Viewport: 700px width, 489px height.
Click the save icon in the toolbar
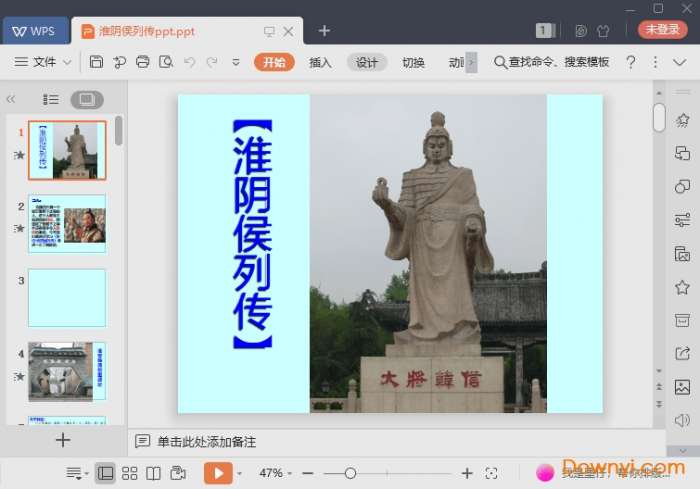96,62
